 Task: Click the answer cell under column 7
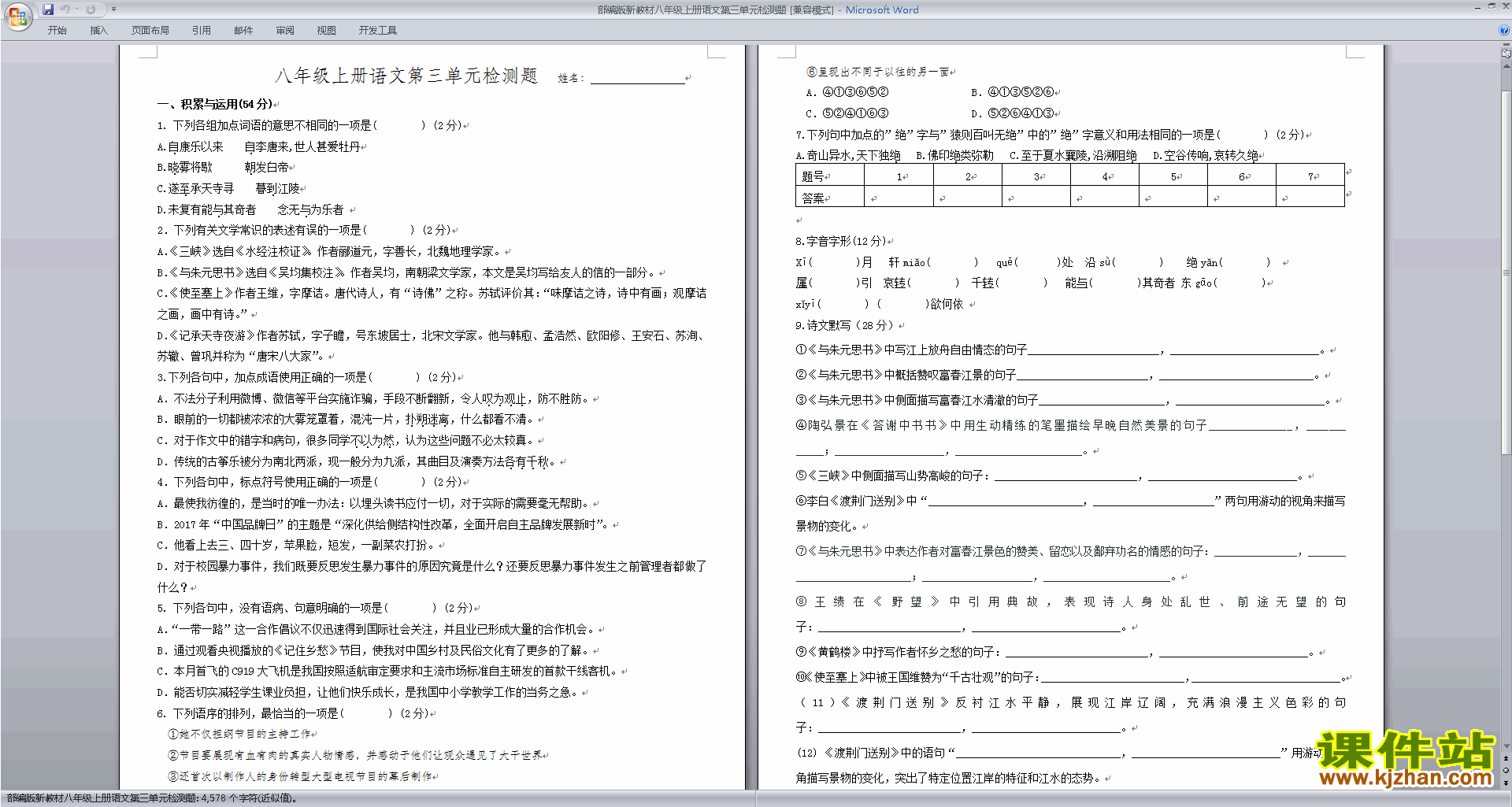1310,198
